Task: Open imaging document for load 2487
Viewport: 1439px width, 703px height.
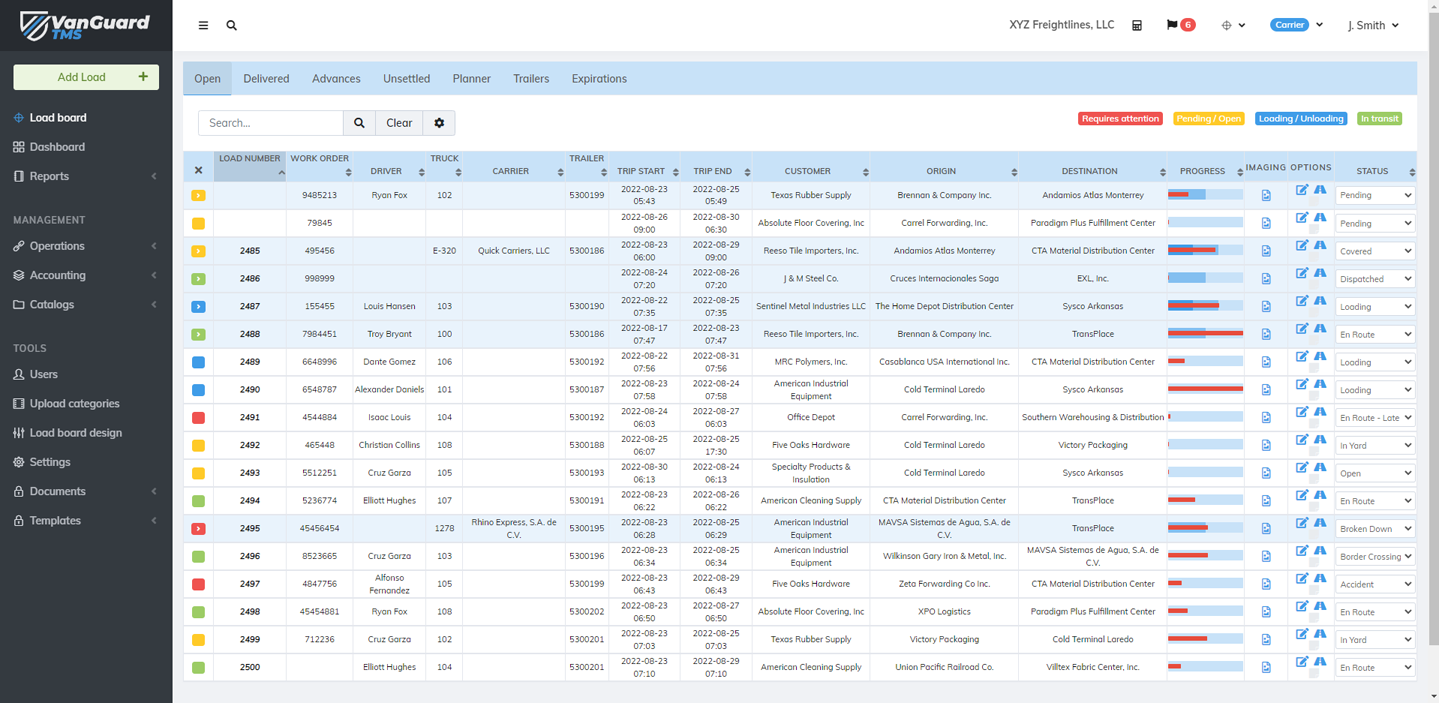Action: click(x=1266, y=307)
